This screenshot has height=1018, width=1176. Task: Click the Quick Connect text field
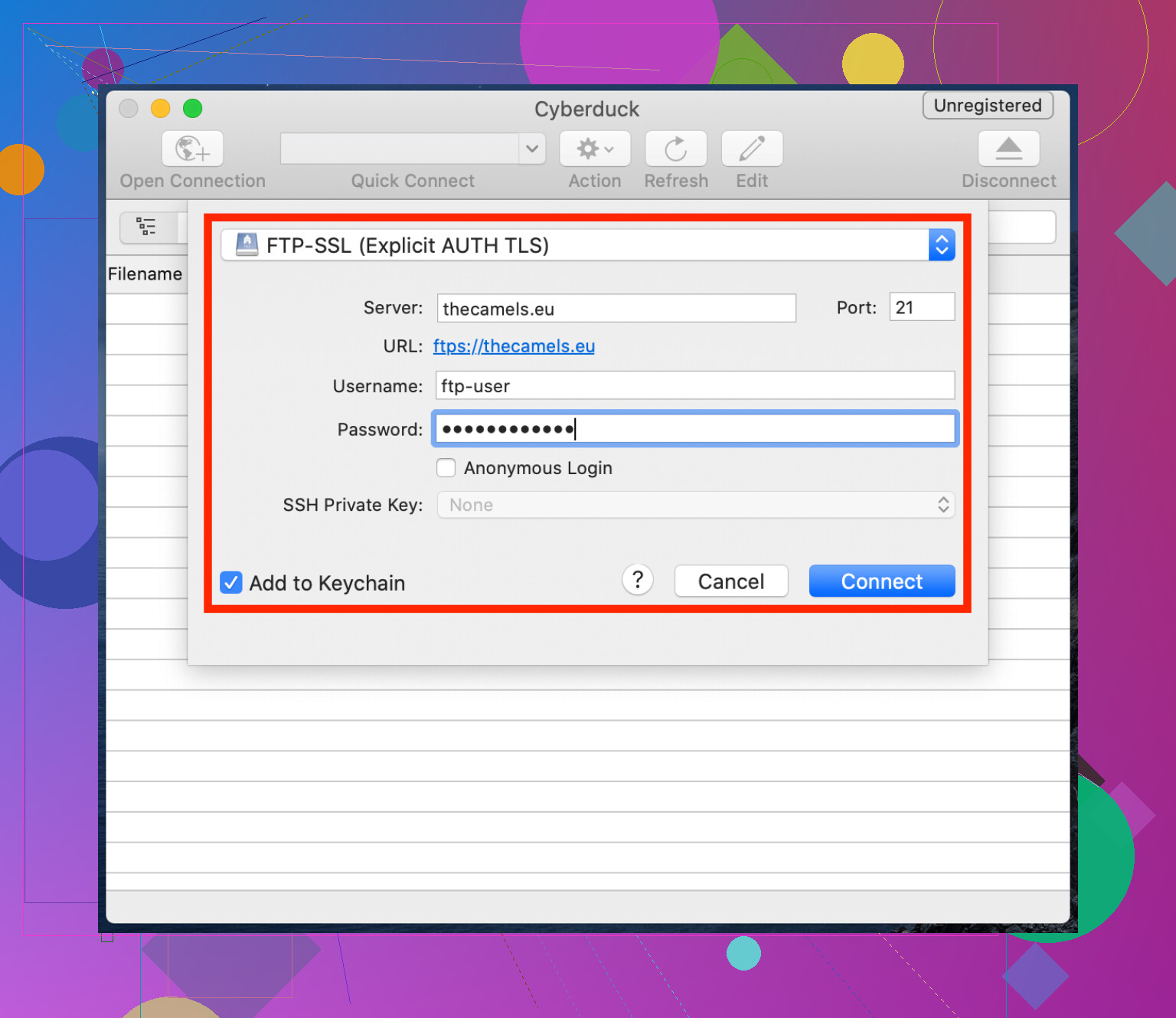[x=400, y=149]
